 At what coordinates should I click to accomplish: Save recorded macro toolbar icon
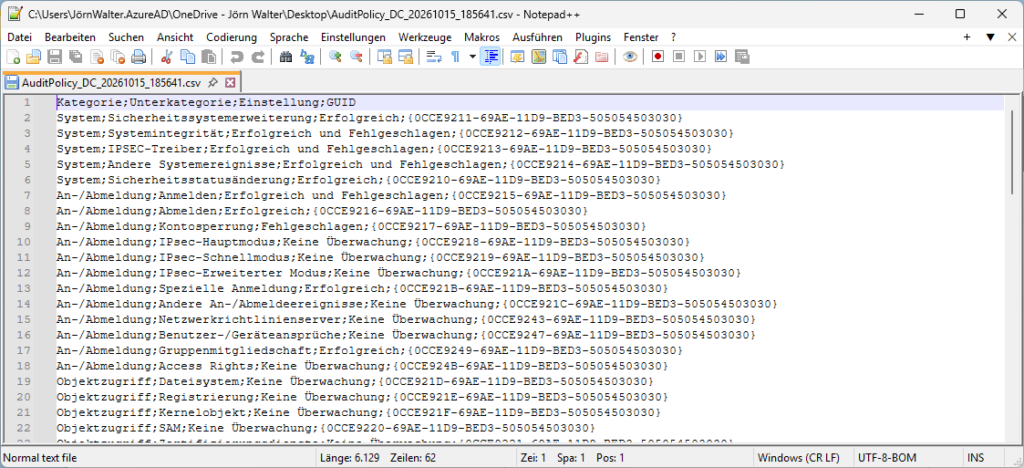click(x=742, y=57)
